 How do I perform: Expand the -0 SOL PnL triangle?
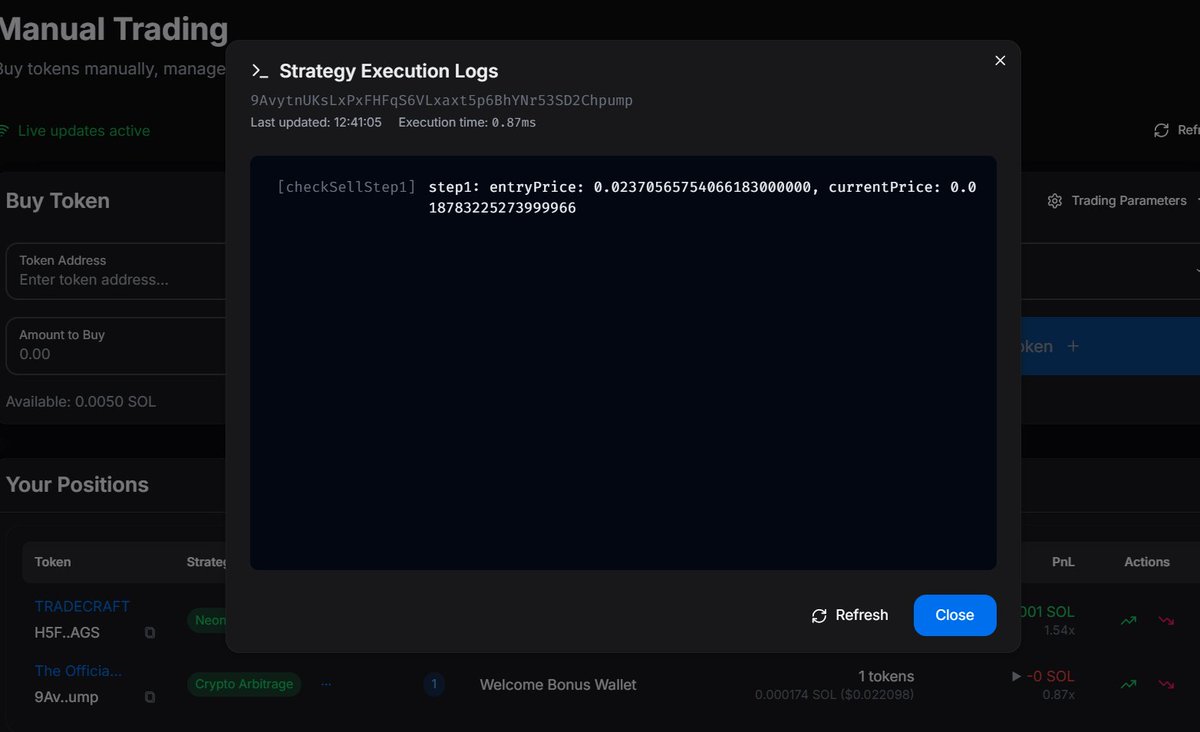(1017, 677)
